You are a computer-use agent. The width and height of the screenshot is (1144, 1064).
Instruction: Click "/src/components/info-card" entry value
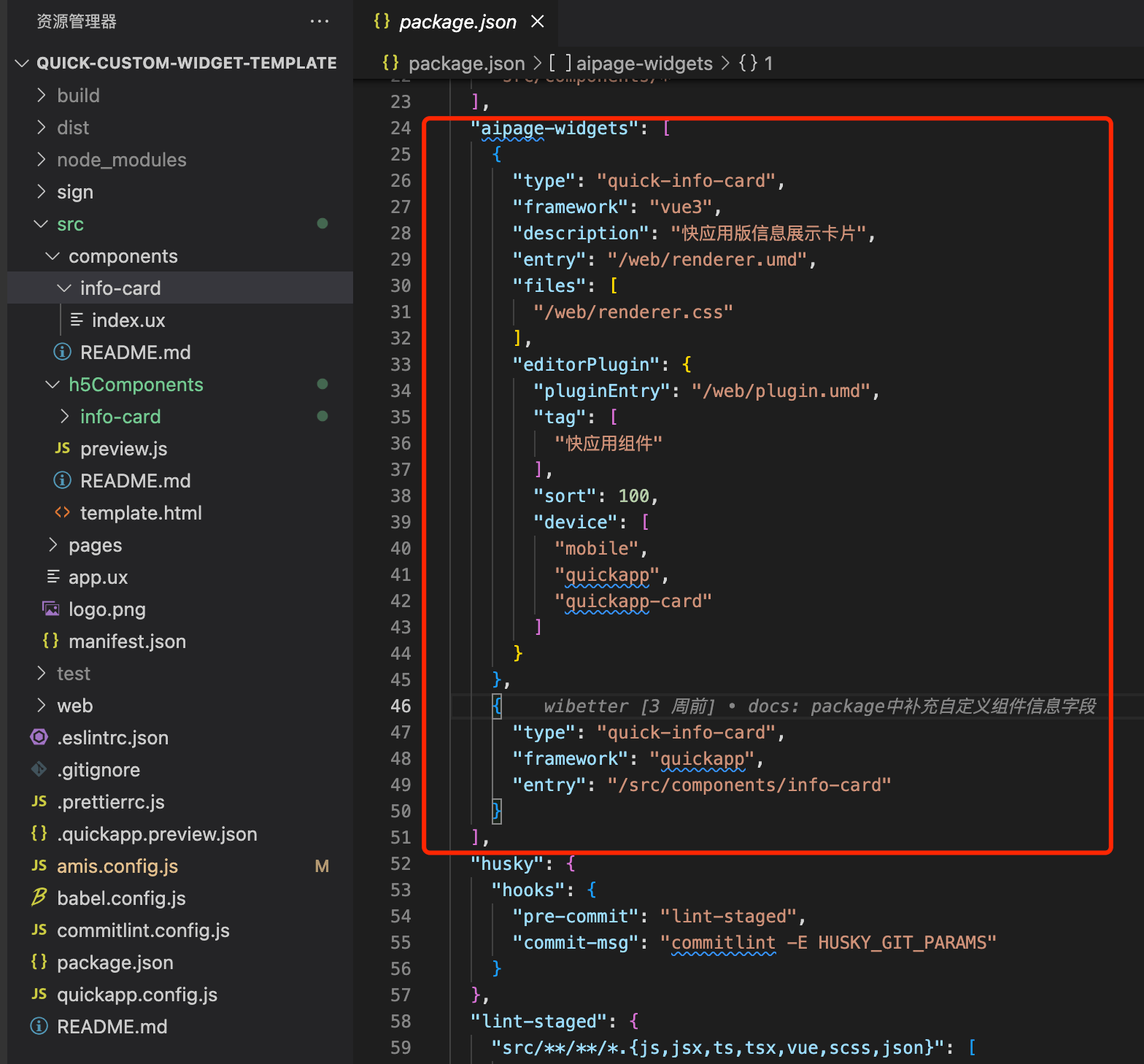pos(749,785)
